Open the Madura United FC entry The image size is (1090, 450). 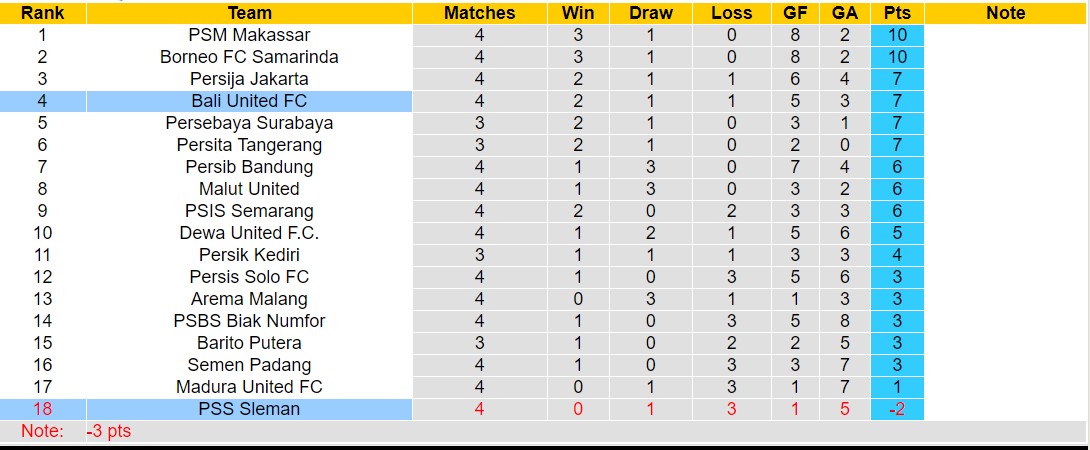(x=249, y=387)
